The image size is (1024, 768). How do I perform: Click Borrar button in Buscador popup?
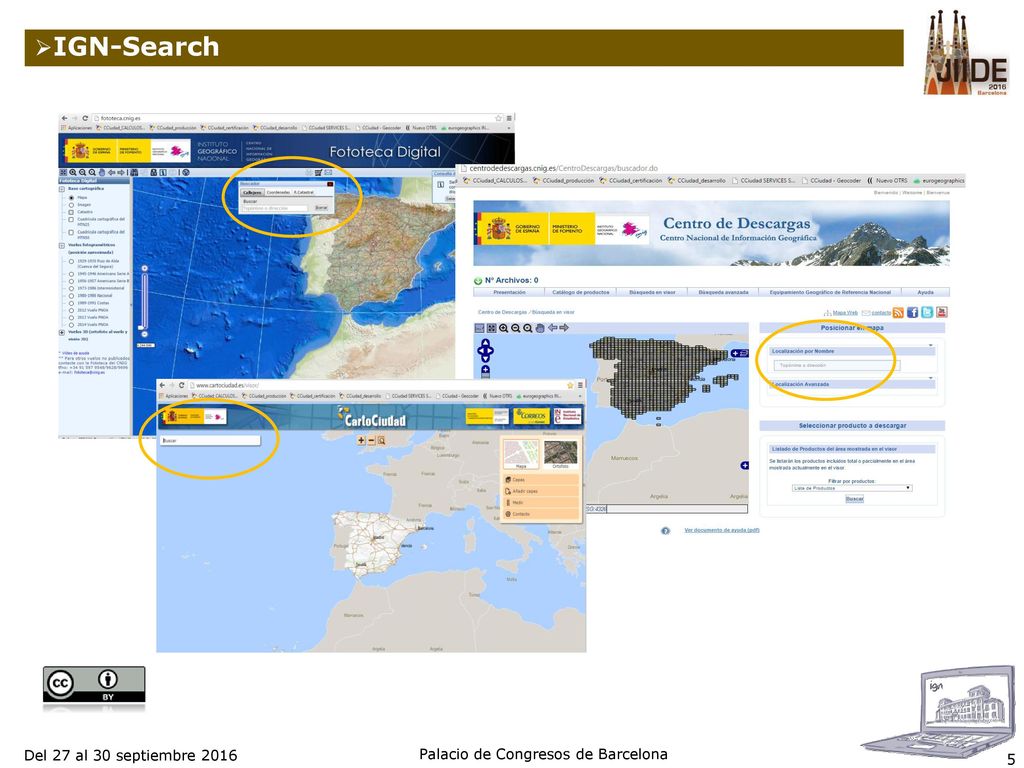[x=321, y=208]
